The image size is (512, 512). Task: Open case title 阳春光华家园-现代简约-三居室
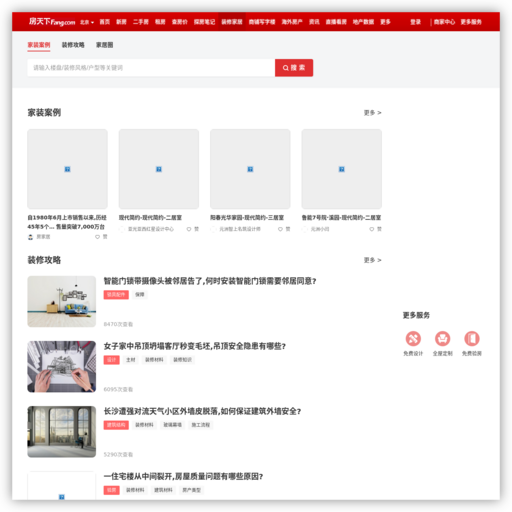[247, 218]
